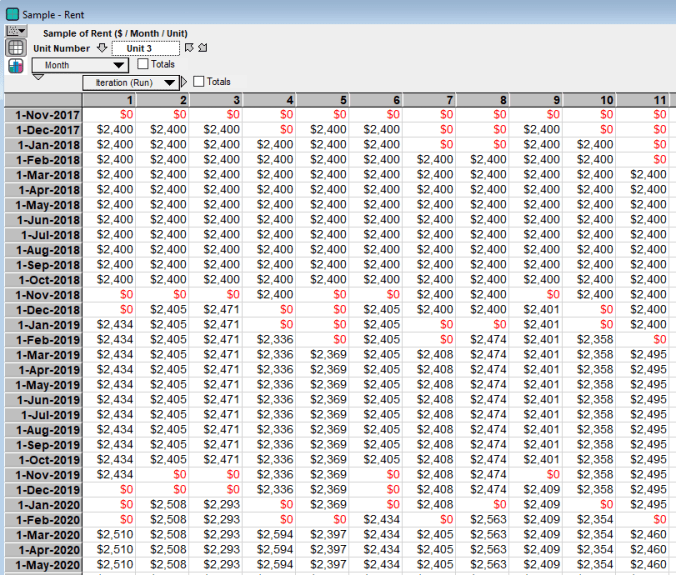Select row header 1-Dec-2019
Image resolution: width=676 pixels, height=575 pixels.
pos(43,490)
